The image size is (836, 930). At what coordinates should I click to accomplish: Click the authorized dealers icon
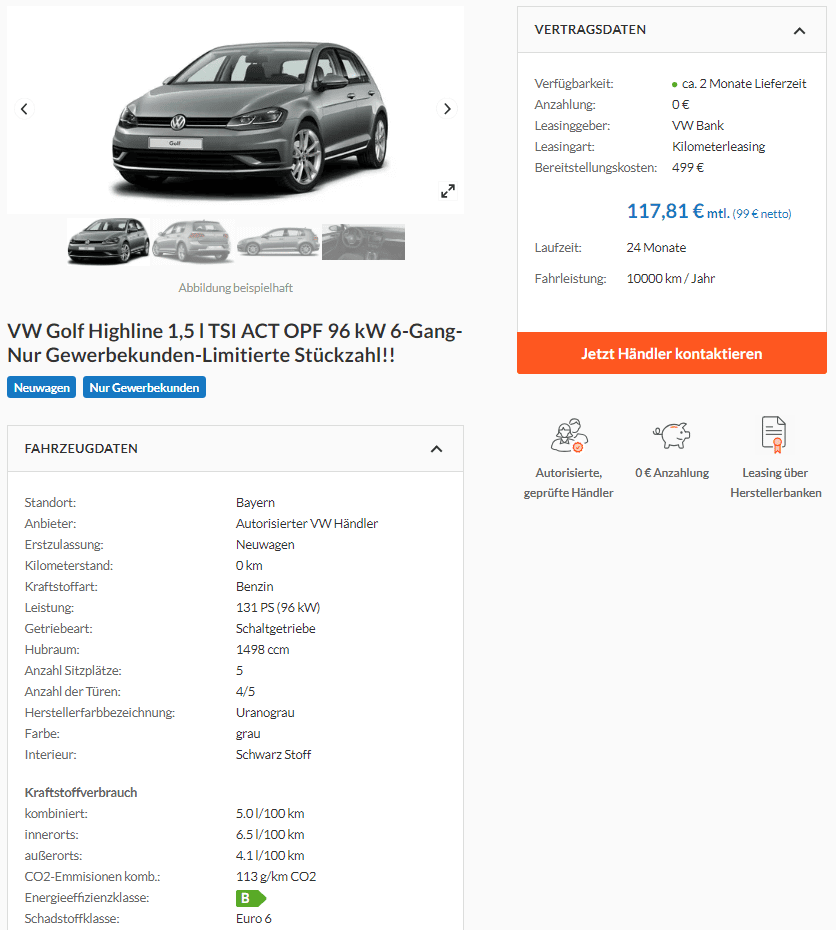569,435
